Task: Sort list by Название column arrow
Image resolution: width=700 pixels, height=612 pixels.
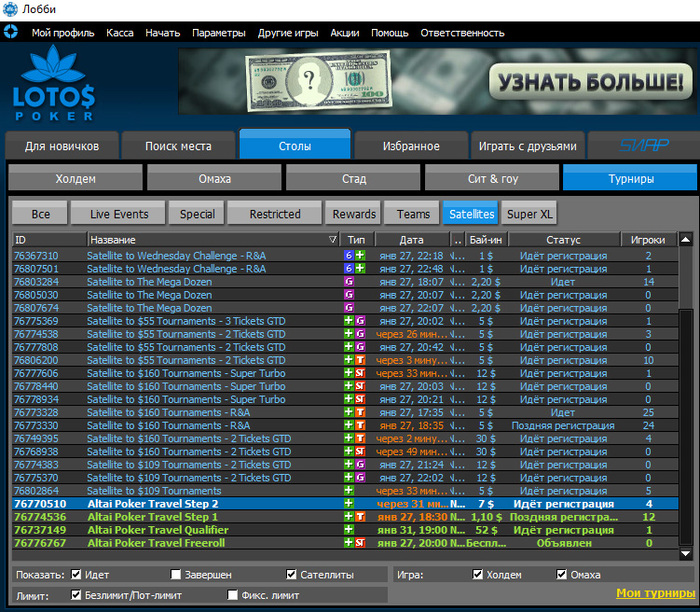Action: (x=333, y=240)
